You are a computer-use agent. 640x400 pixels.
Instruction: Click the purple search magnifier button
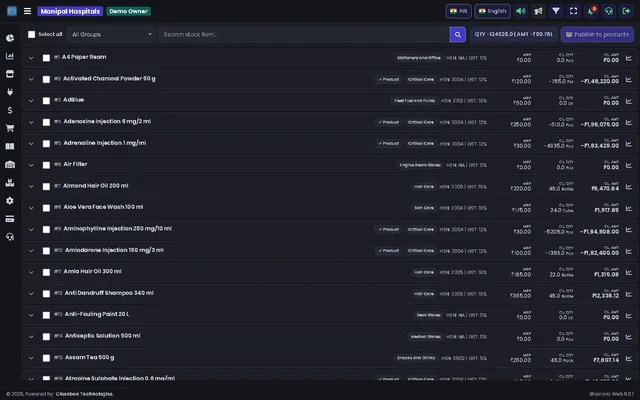[458, 35]
